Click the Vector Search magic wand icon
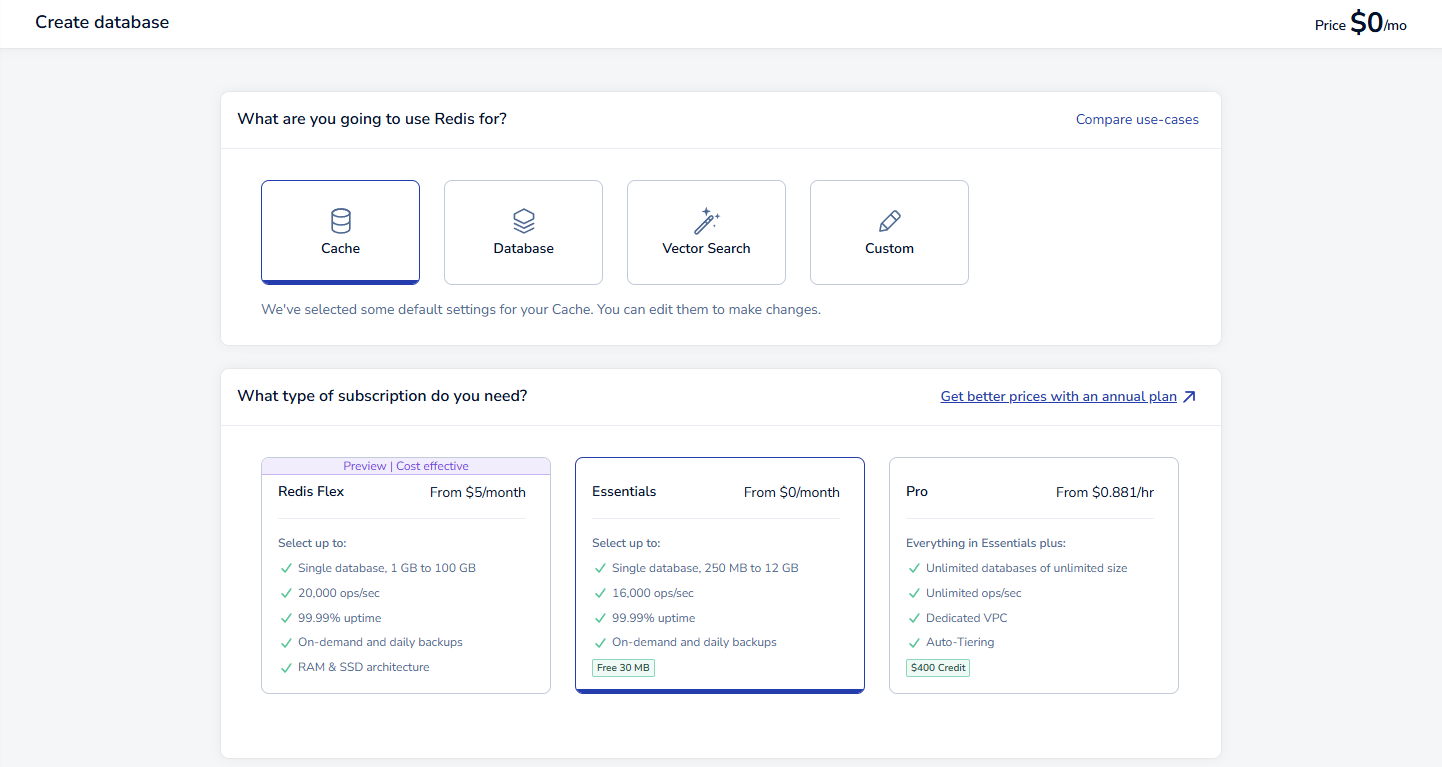 (x=707, y=221)
